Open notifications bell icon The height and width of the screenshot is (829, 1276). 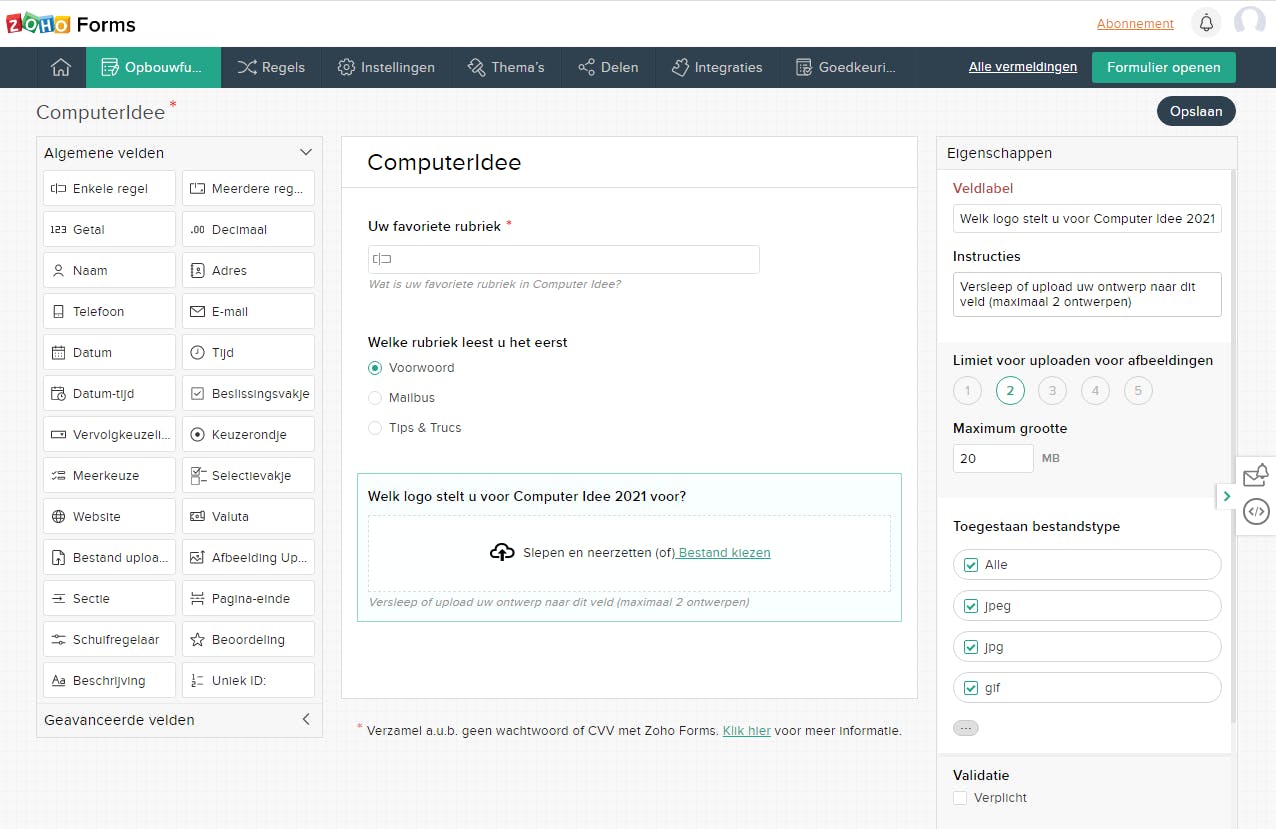click(x=1207, y=23)
